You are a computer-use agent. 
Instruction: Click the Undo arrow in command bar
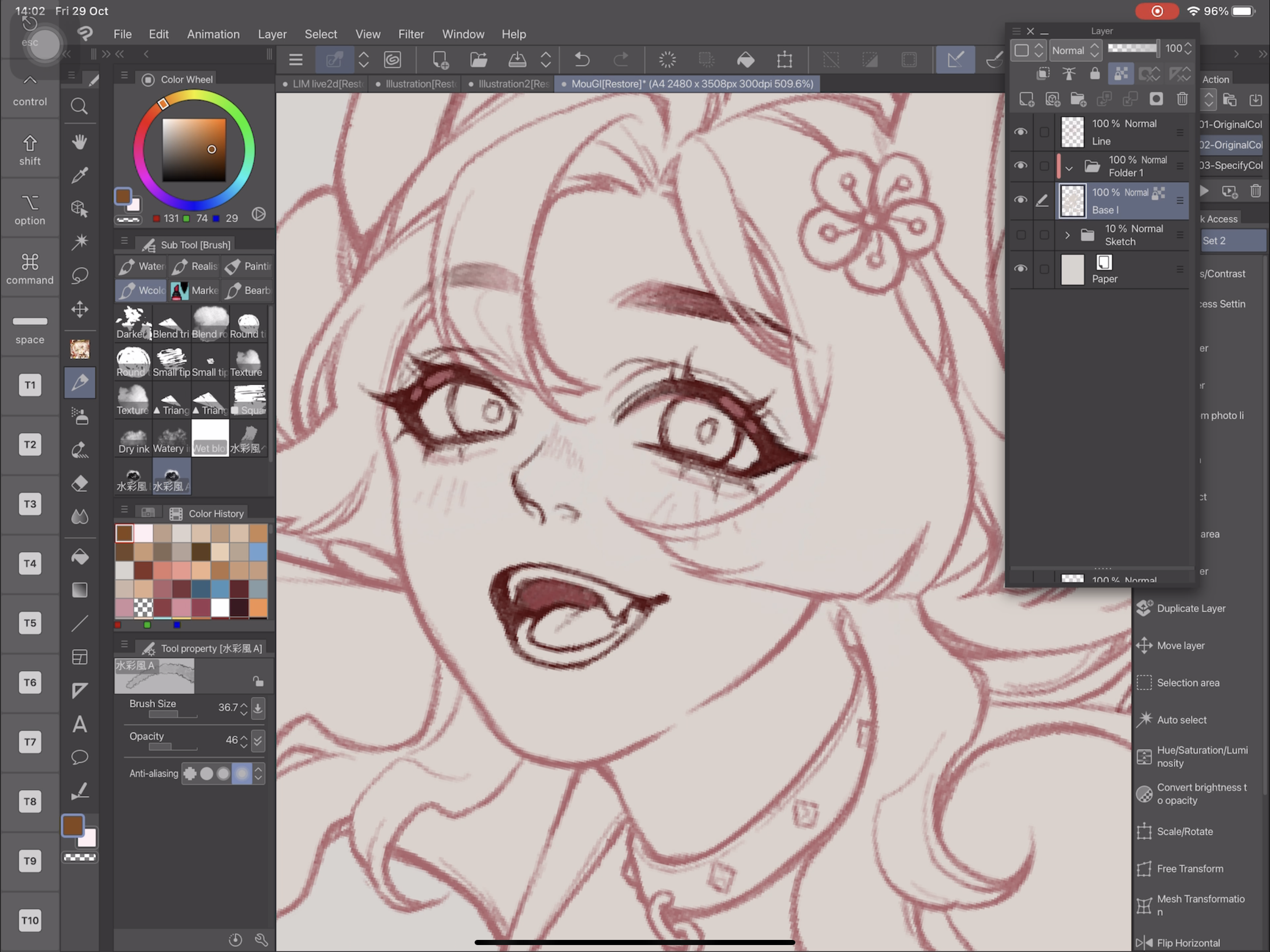pos(582,59)
